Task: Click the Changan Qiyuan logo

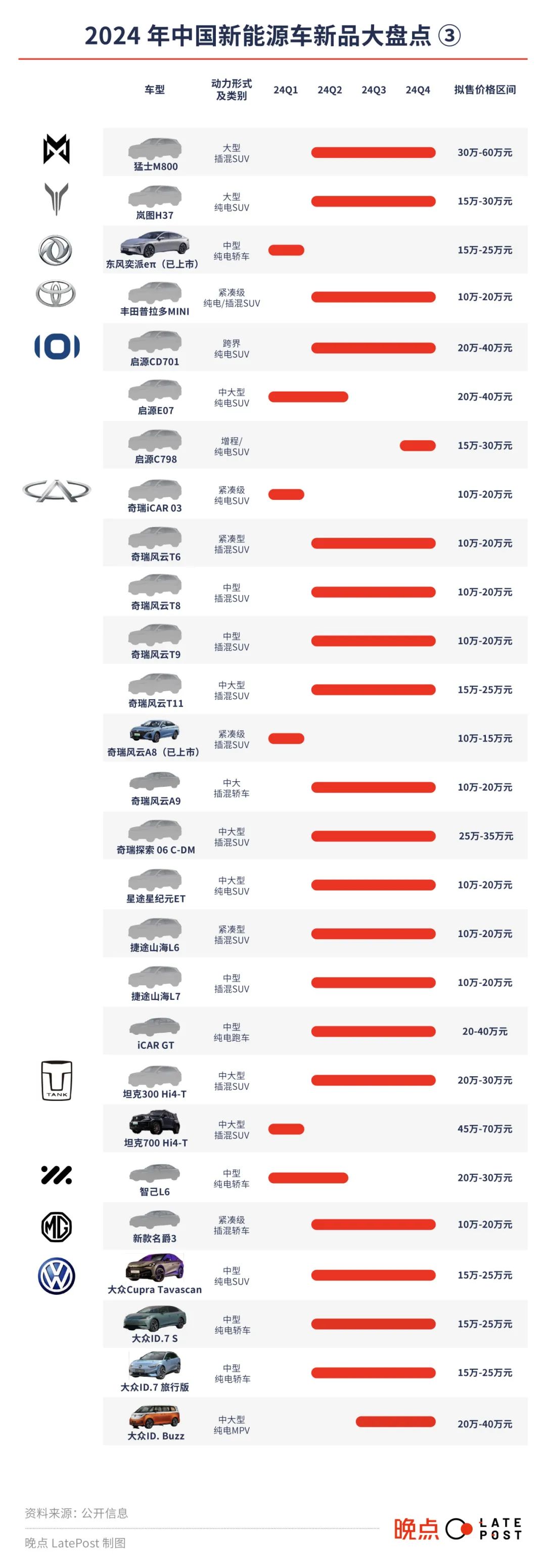Action: tap(57, 347)
